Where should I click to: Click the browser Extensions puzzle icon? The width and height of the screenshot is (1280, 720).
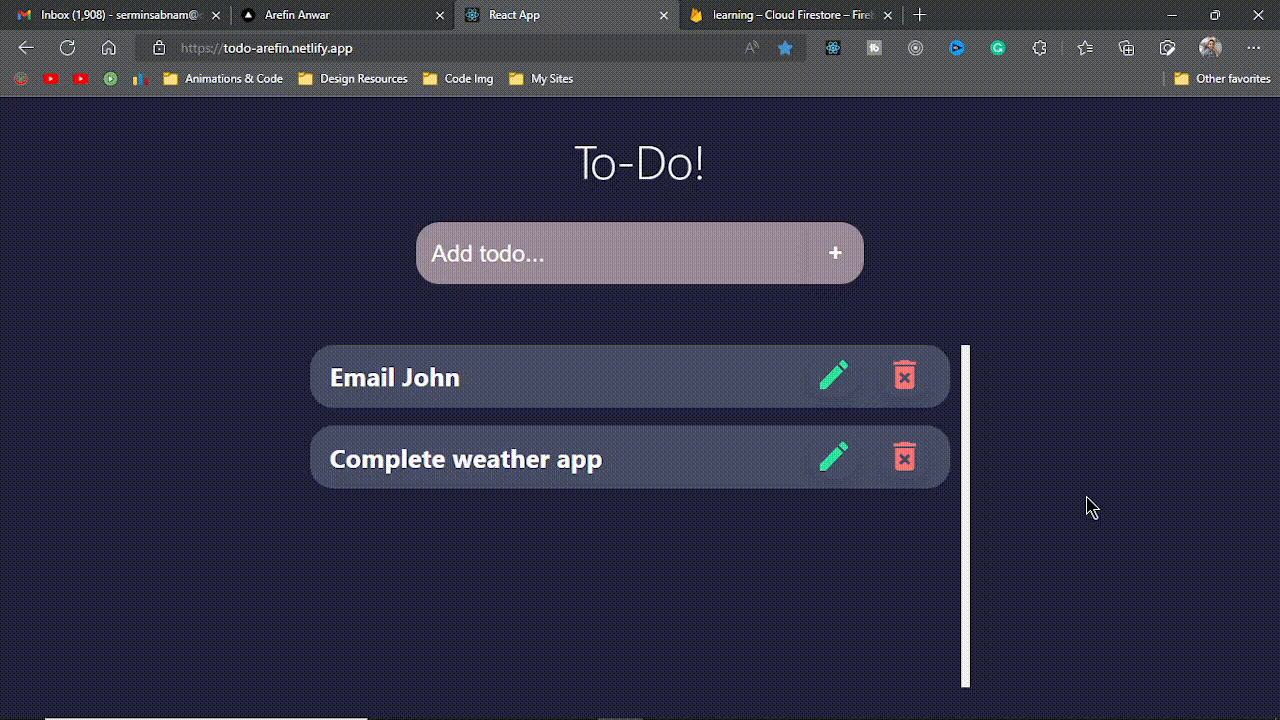coord(1040,48)
